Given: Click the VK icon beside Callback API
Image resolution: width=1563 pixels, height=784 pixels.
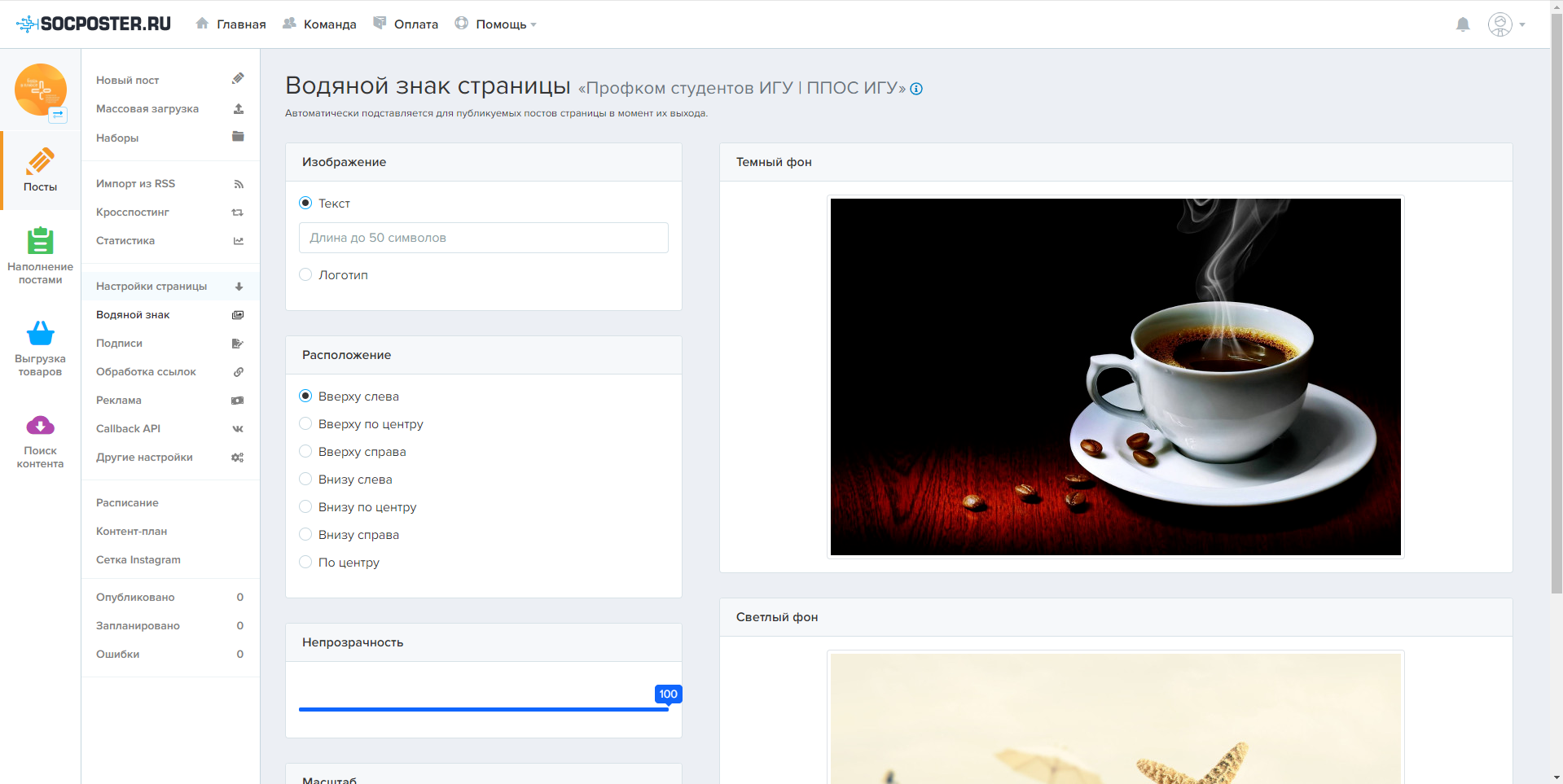Looking at the screenshot, I should pyautogui.click(x=238, y=429).
